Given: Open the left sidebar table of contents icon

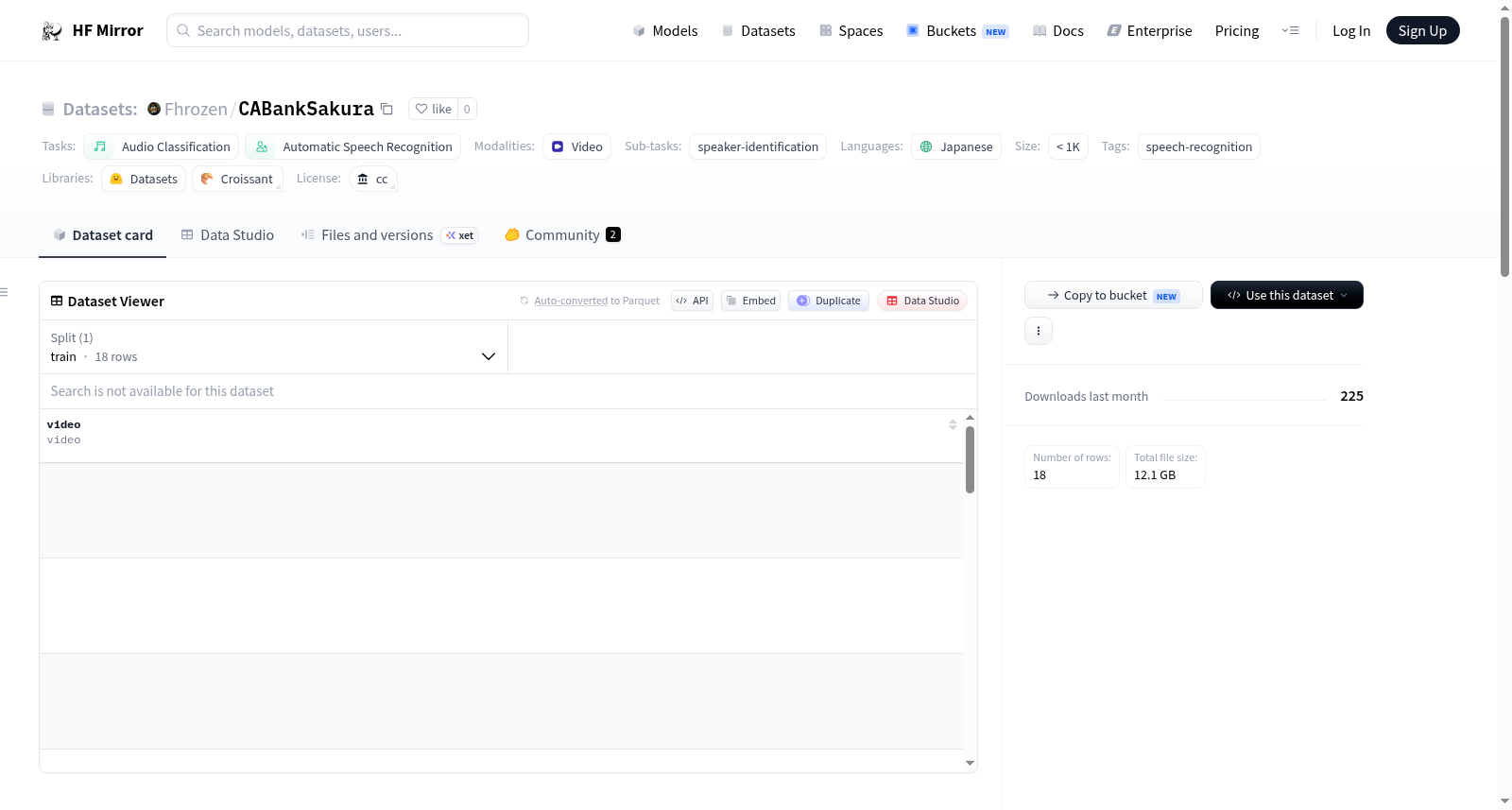Looking at the screenshot, I should pos(5,292).
